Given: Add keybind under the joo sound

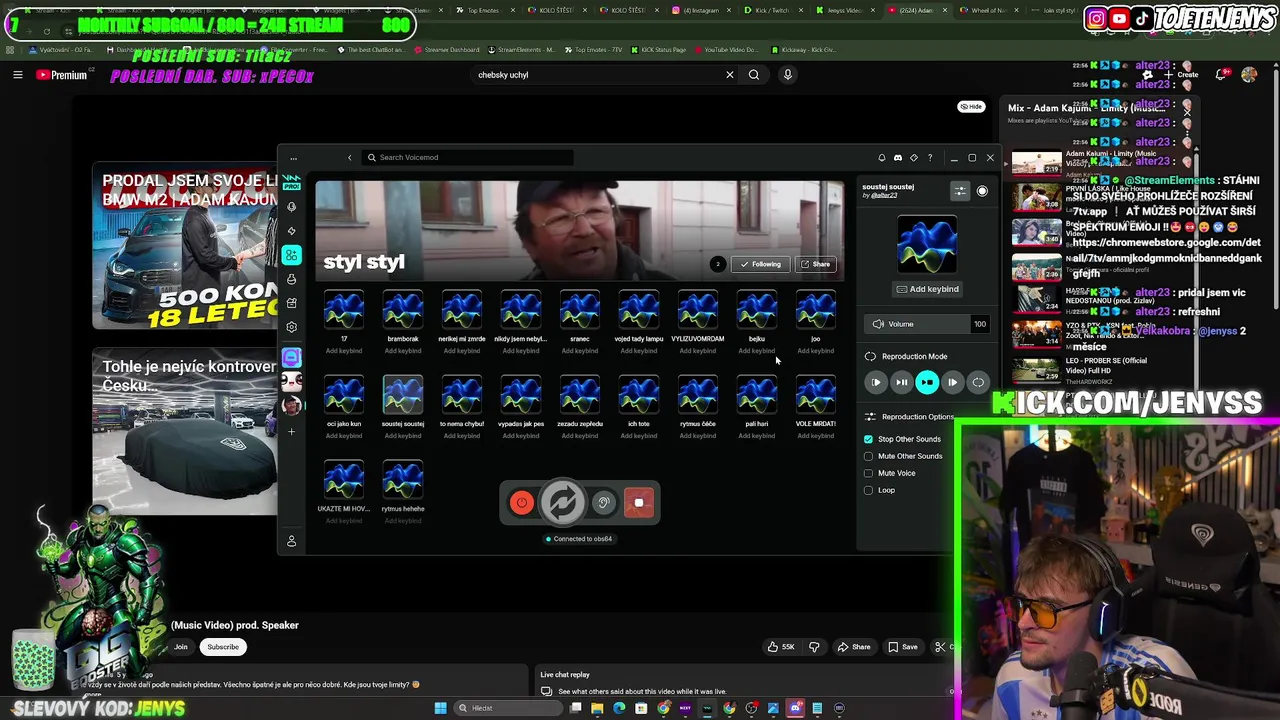Looking at the screenshot, I should click(816, 351).
